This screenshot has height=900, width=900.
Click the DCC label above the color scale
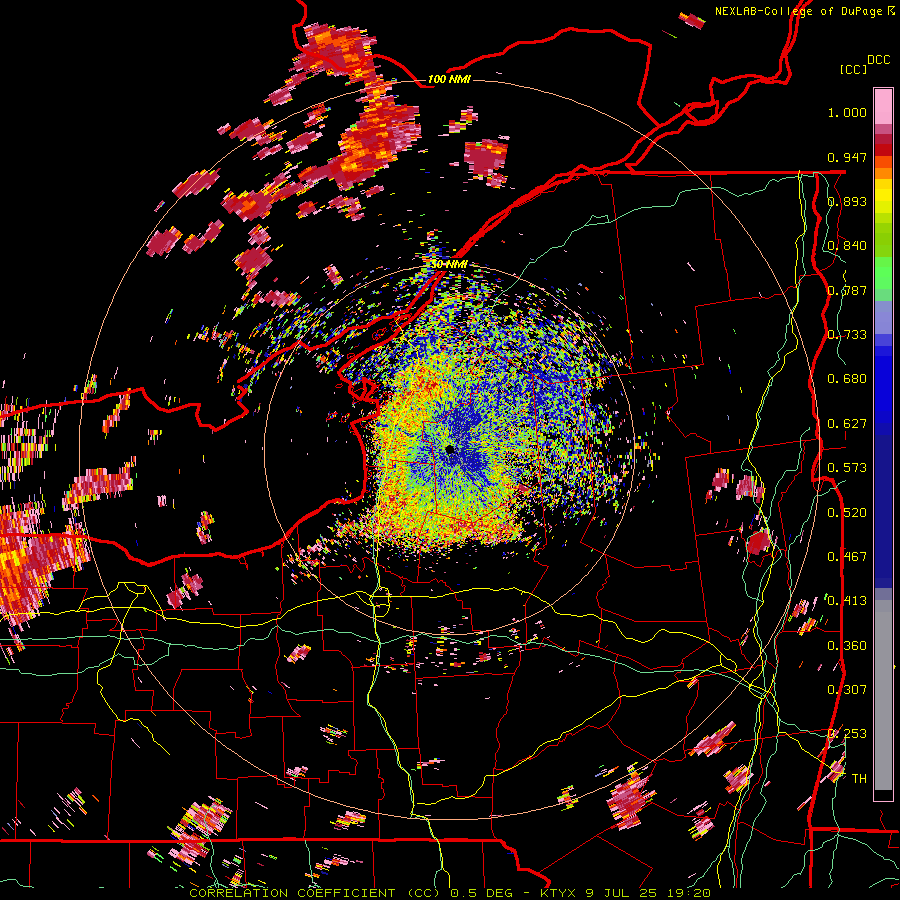point(878,59)
